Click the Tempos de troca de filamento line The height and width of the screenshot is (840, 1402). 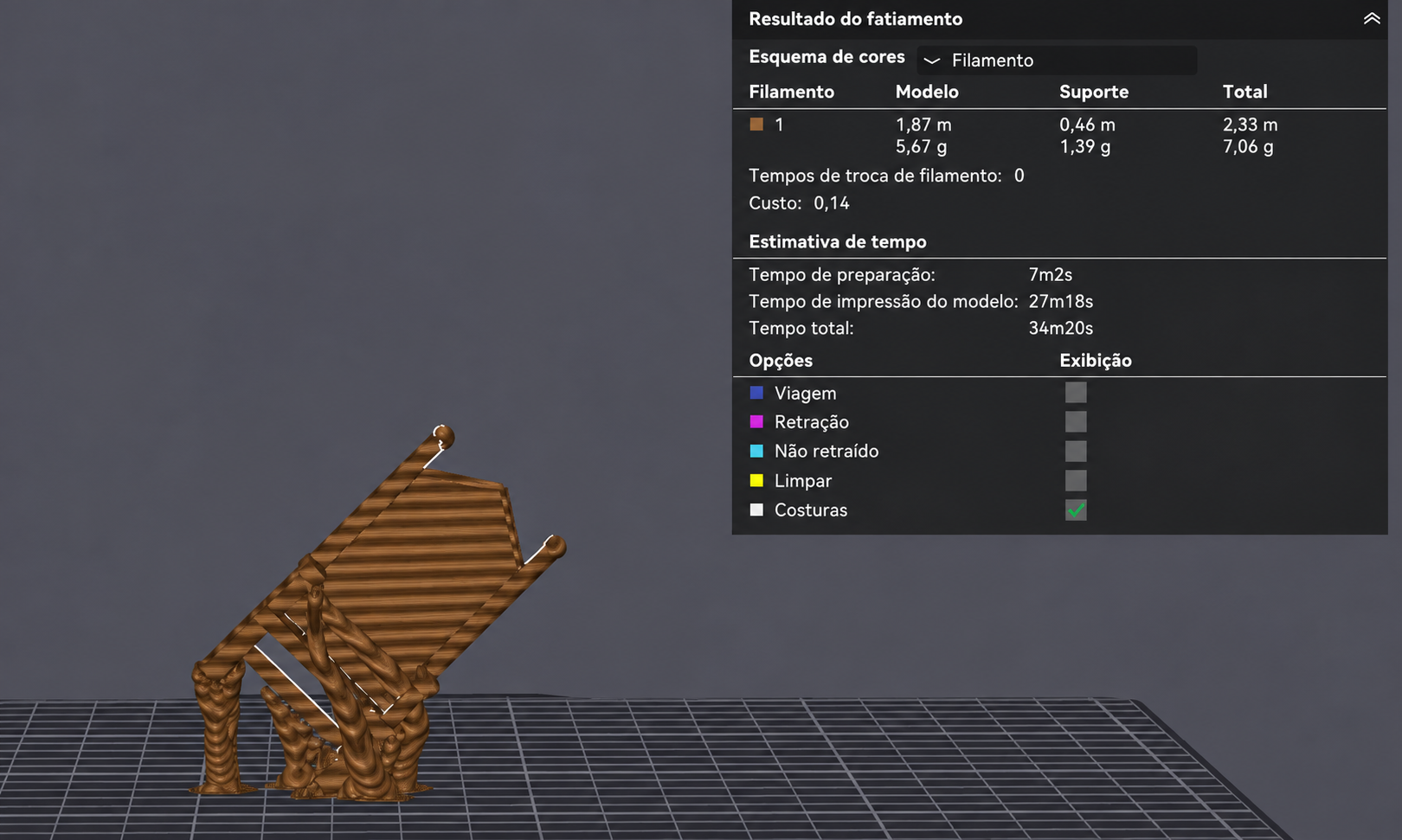pos(886,176)
